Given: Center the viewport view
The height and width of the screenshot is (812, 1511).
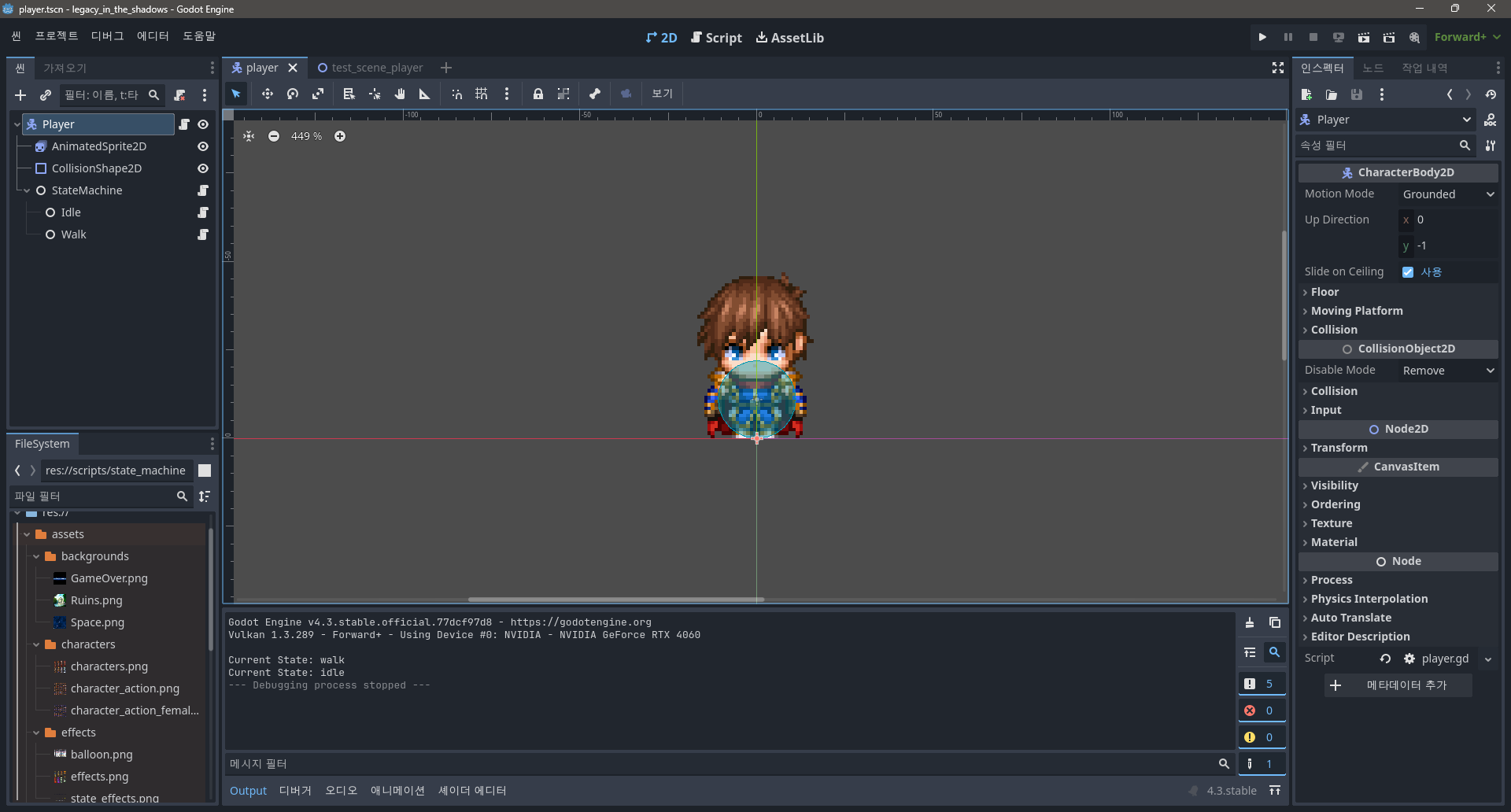Looking at the screenshot, I should [249, 136].
